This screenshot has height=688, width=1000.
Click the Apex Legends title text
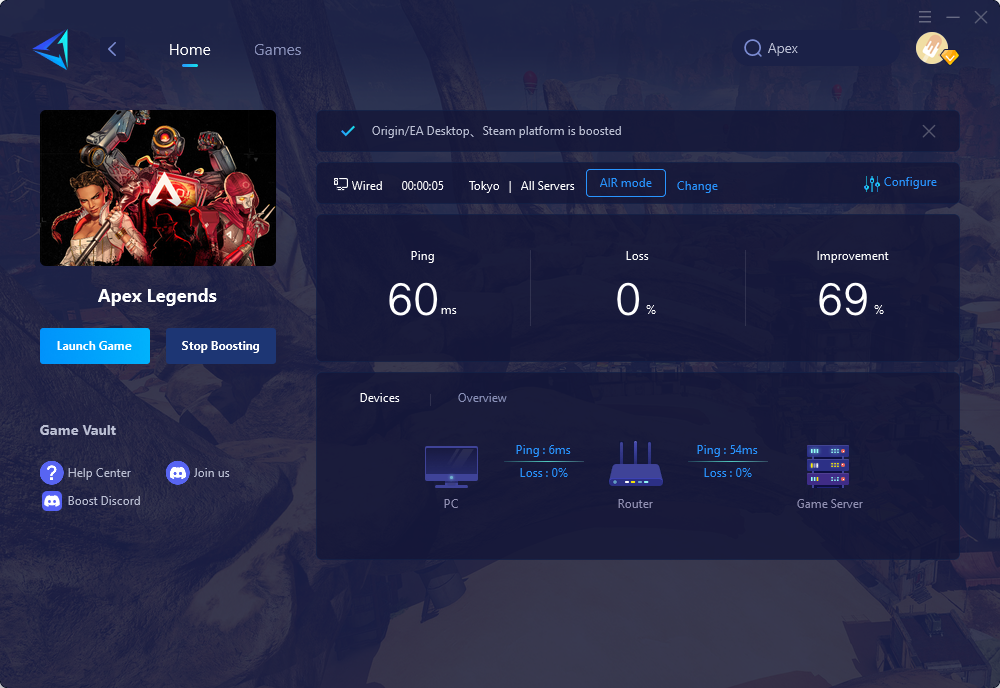coord(158,296)
